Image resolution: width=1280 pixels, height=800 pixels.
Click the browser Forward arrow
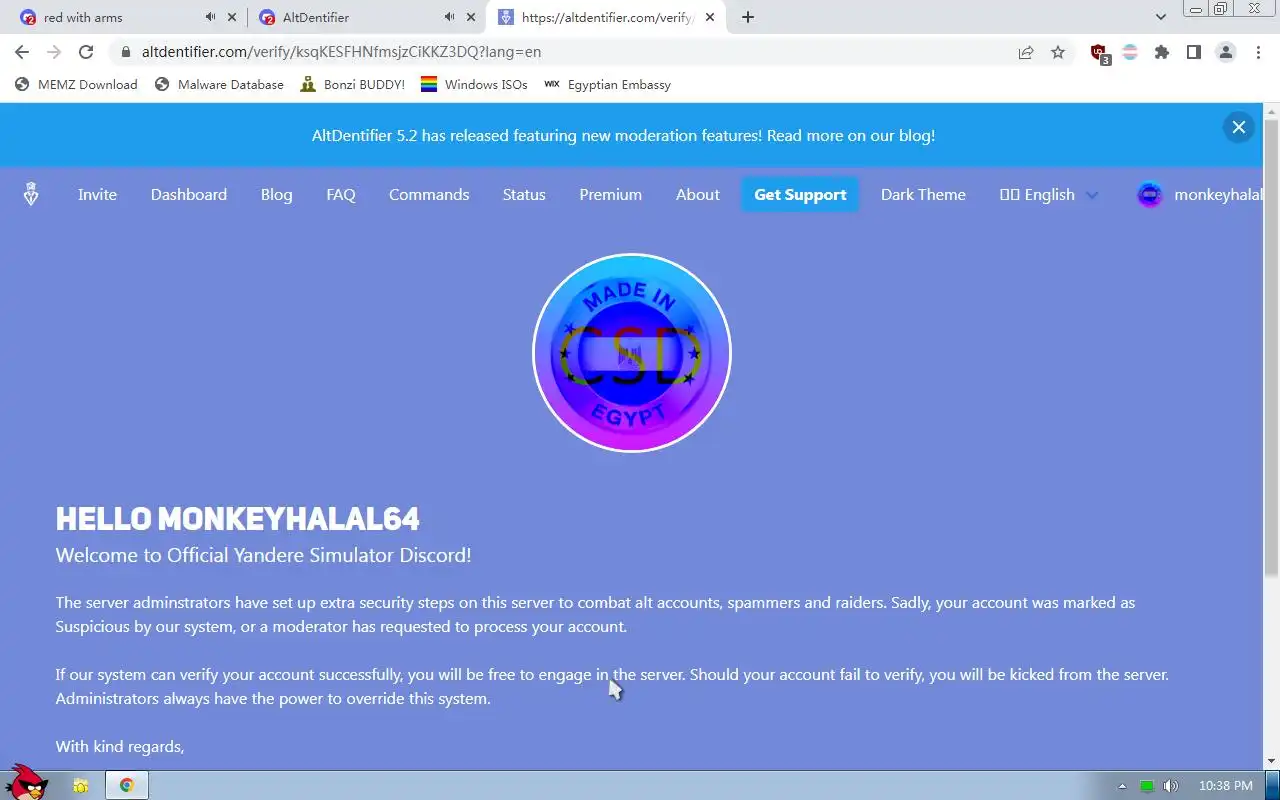click(x=54, y=52)
